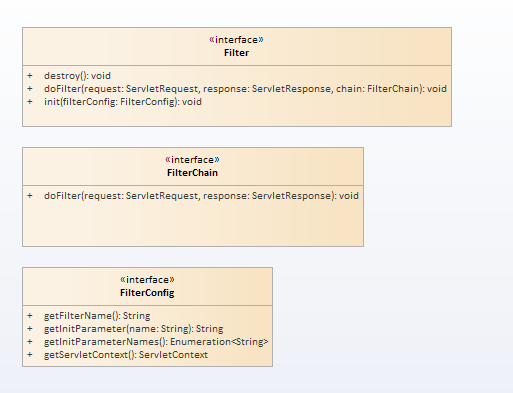Click empty area inside FilterChain compartment
The image size is (513, 393).
pos(193,224)
